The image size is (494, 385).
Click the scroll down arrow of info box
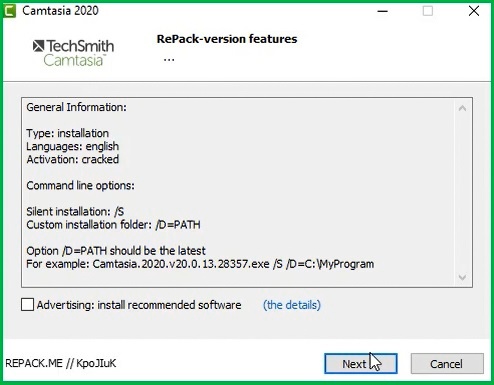pos(462,277)
